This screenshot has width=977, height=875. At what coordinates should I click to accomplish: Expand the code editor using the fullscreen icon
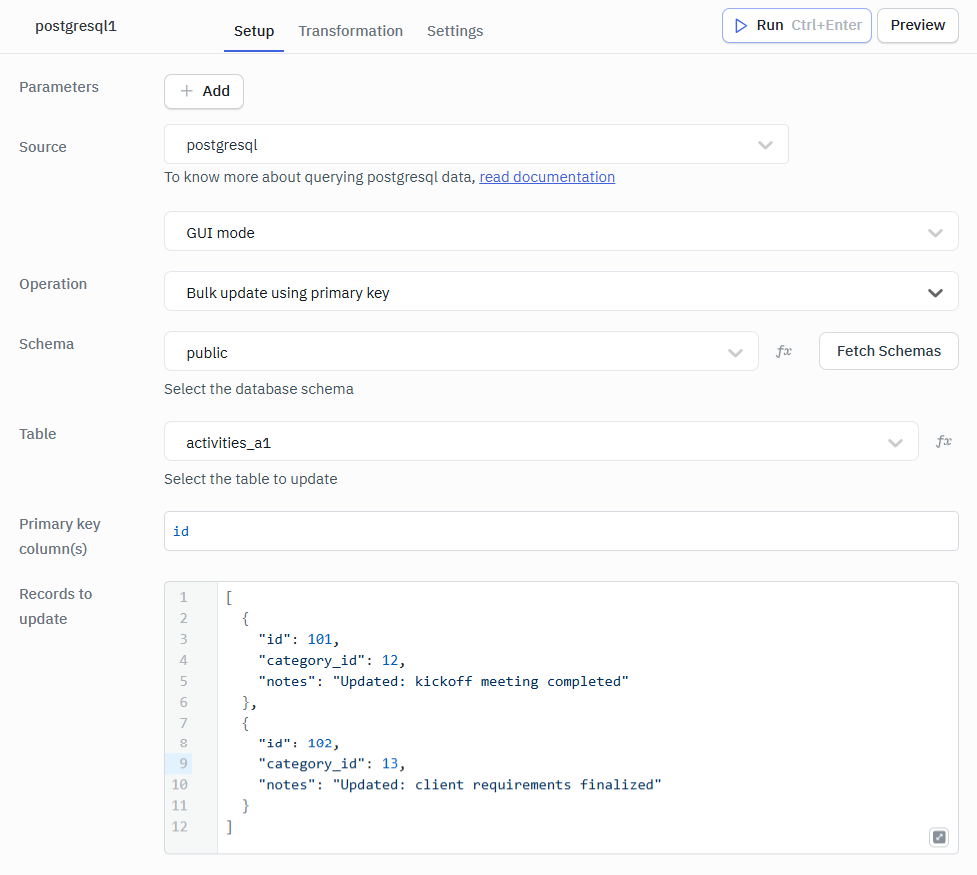[938, 837]
